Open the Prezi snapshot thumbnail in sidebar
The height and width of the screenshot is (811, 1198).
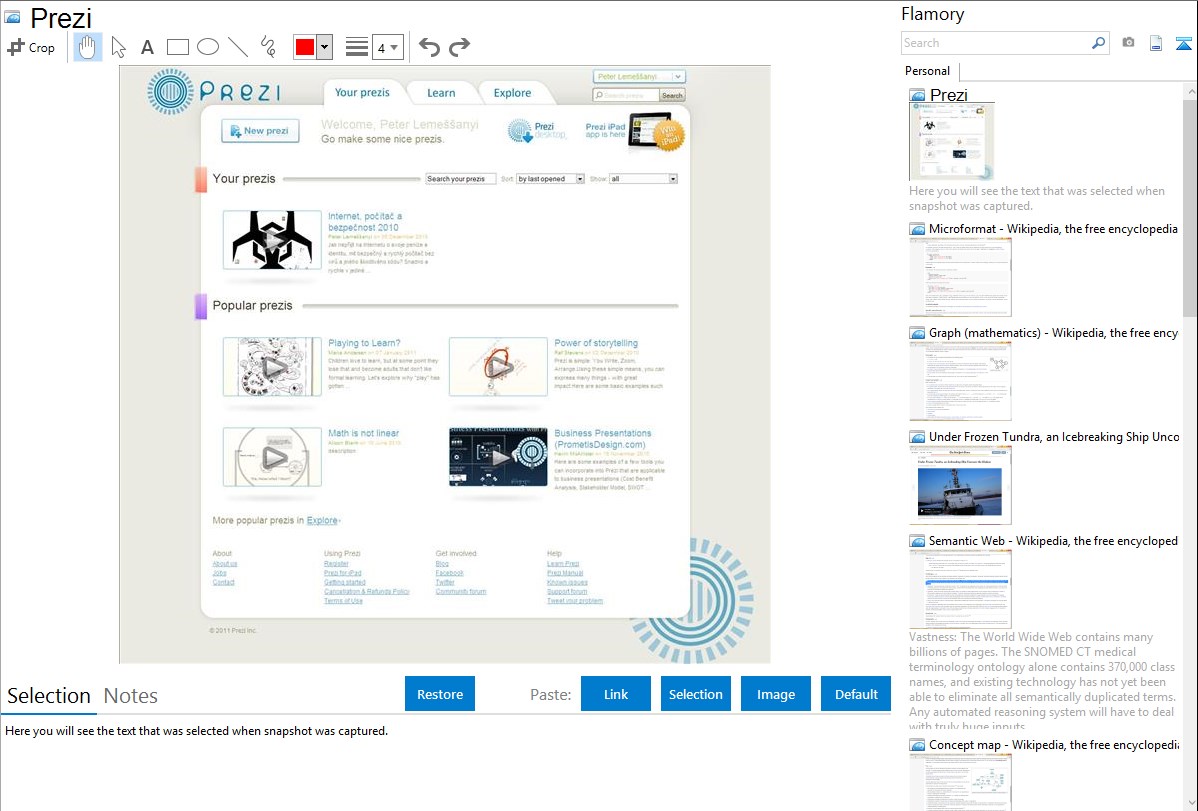(x=951, y=142)
